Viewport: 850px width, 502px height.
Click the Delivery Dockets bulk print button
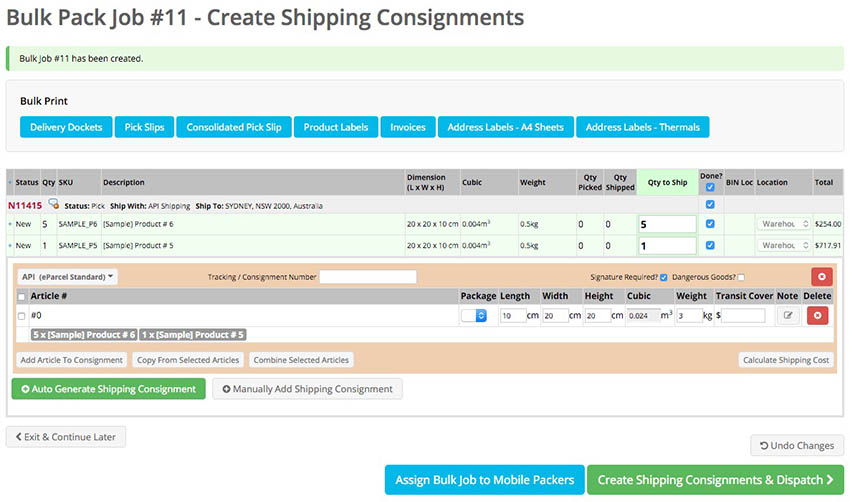[66, 127]
